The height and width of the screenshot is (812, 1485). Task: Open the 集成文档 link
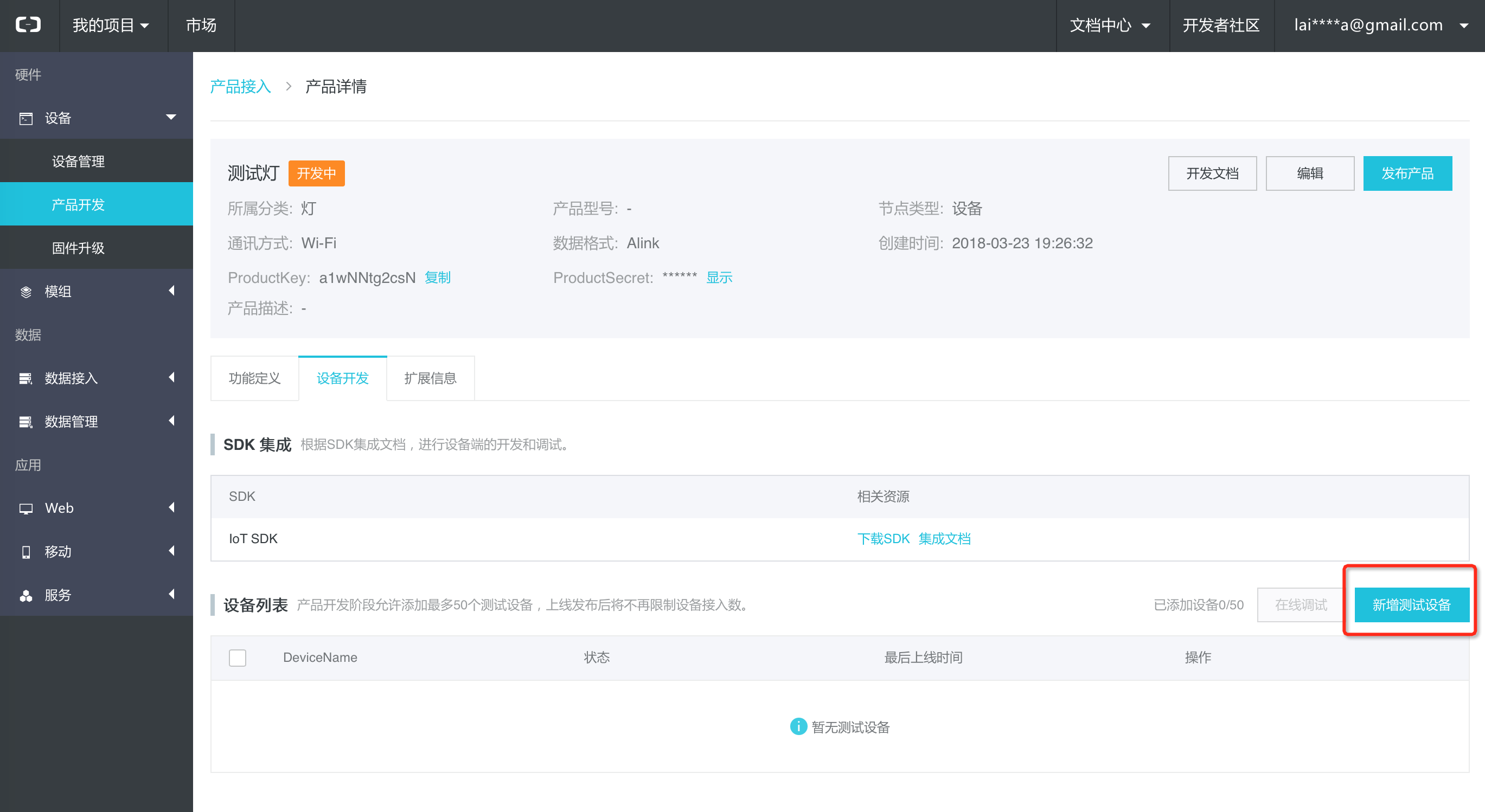pos(944,538)
